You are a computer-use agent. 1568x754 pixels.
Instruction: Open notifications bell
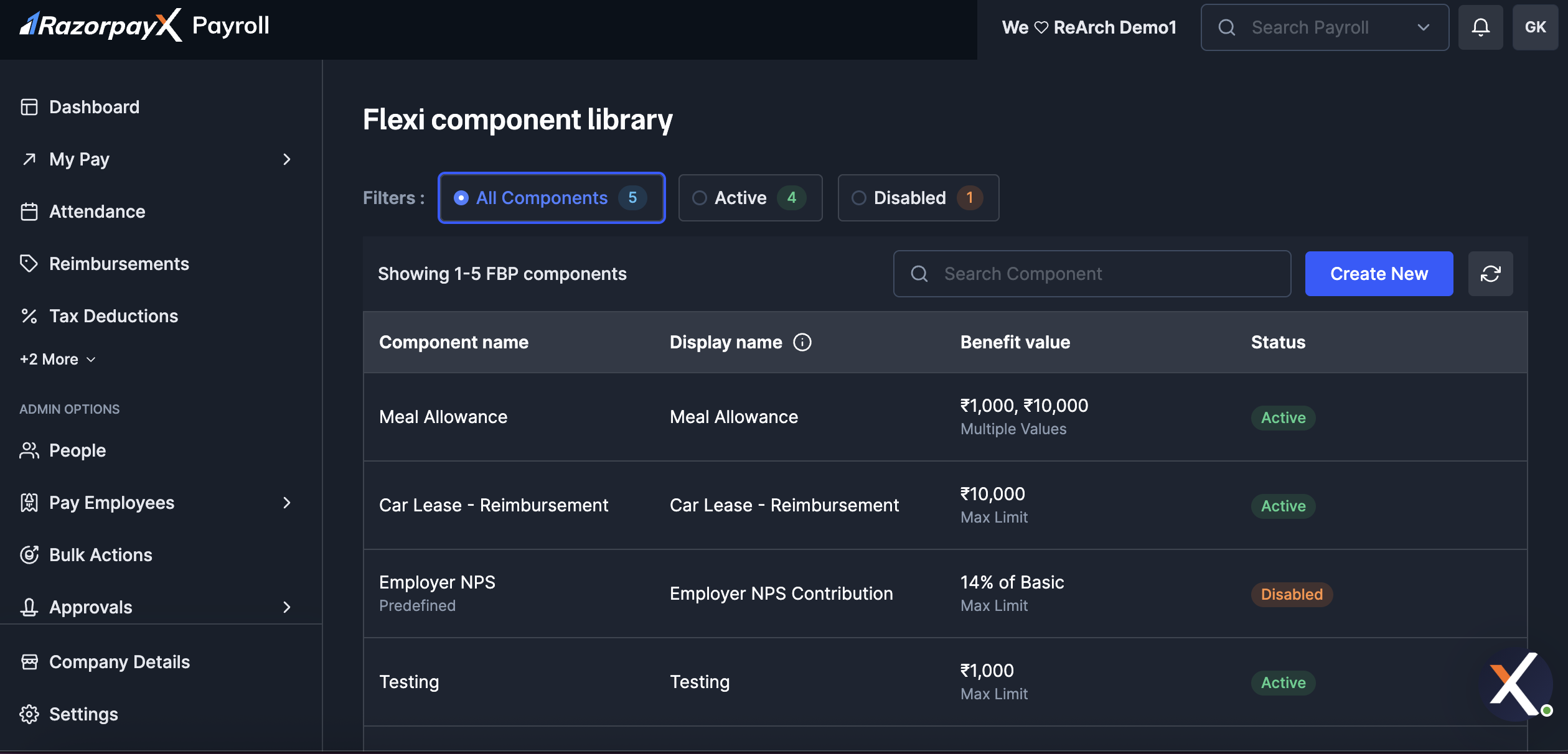click(x=1481, y=27)
